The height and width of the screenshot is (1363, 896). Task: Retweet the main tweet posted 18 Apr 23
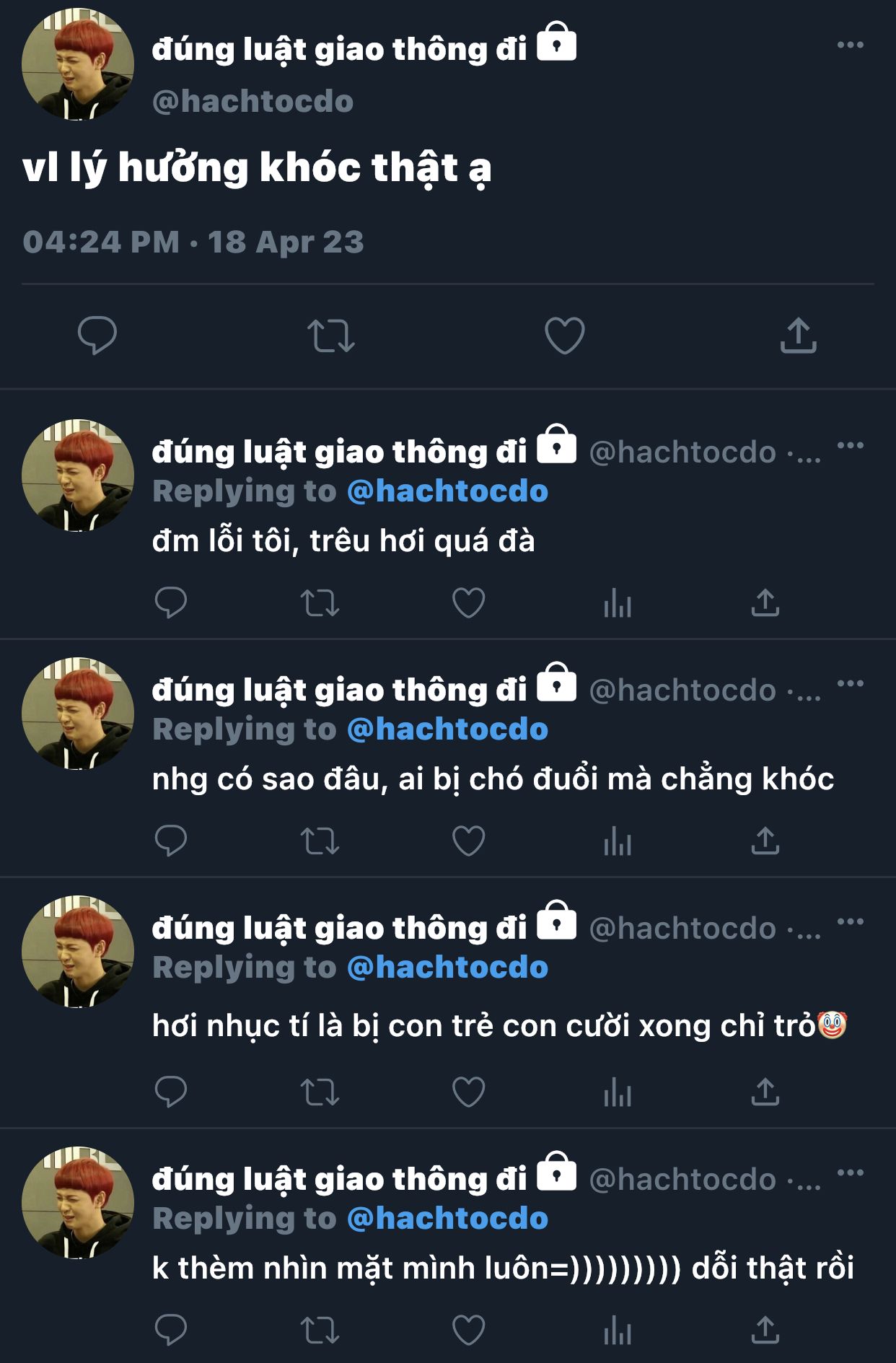[331, 336]
